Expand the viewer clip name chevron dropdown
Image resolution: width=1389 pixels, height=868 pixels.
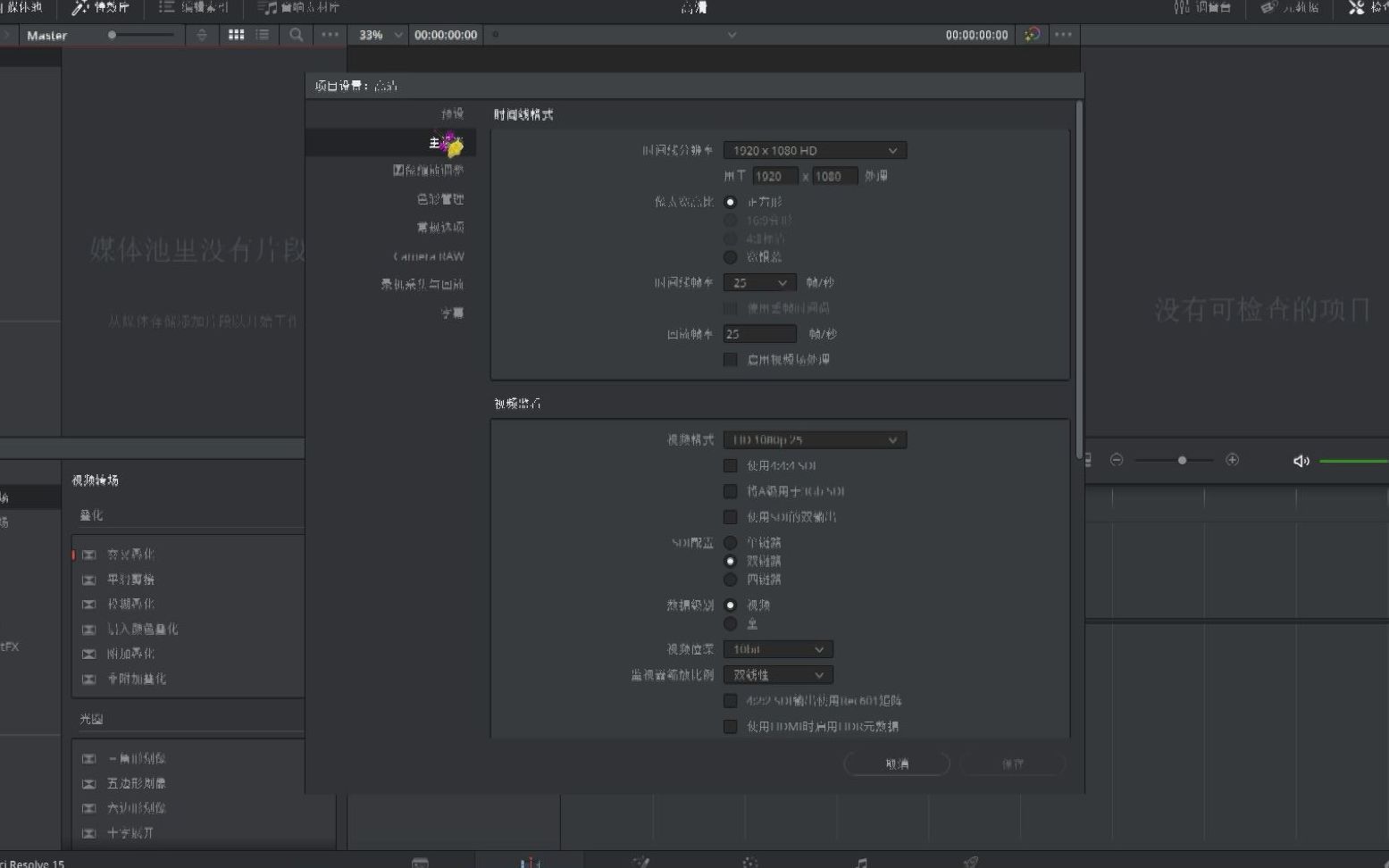coord(732,35)
